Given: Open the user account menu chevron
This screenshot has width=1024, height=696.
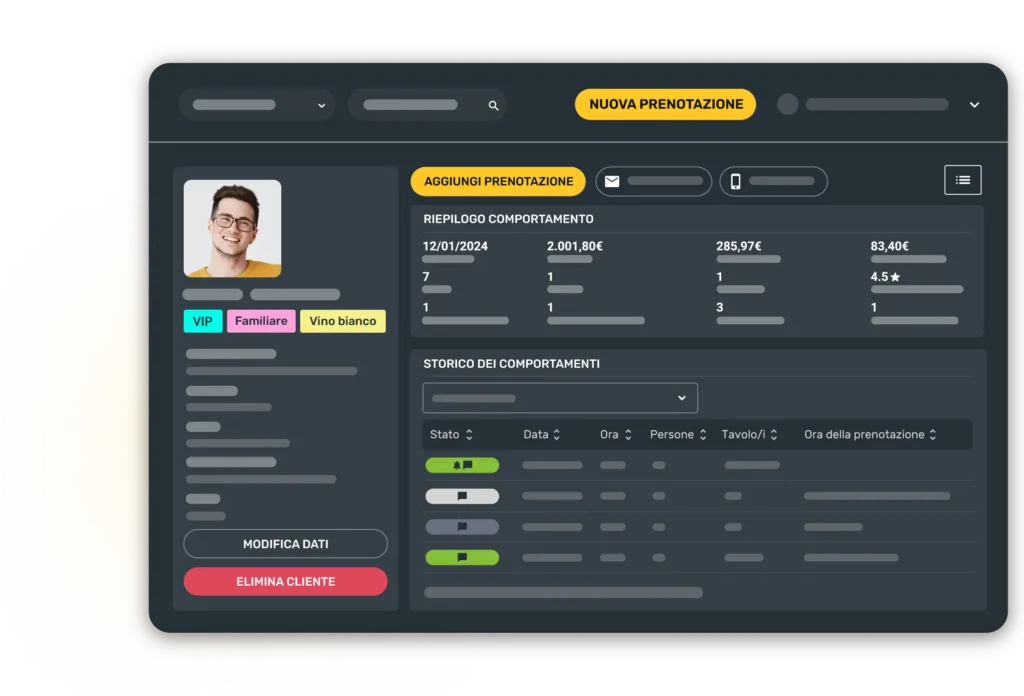Looking at the screenshot, I should (x=974, y=105).
